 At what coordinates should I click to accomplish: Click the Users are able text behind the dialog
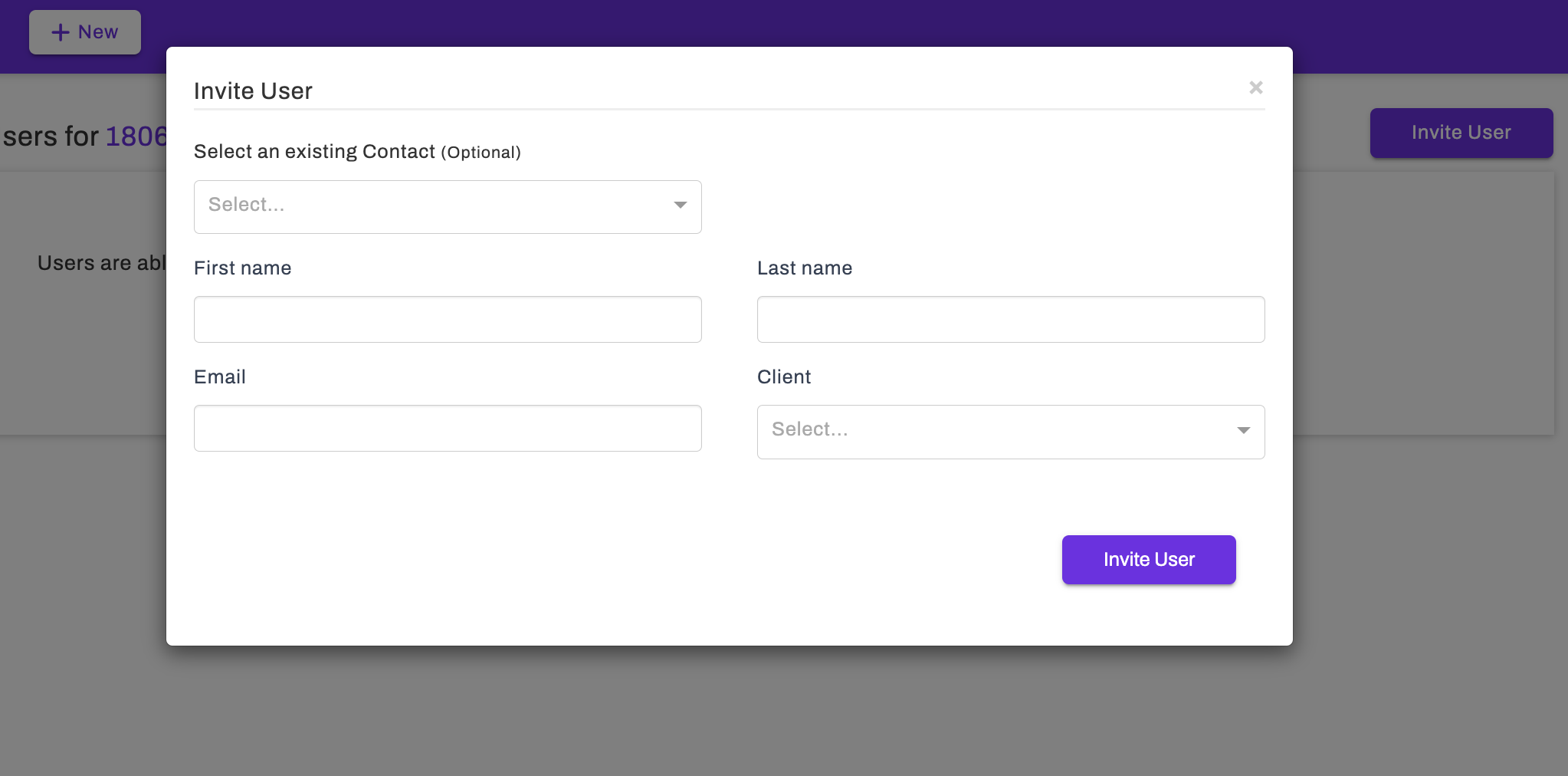pyautogui.click(x=102, y=263)
